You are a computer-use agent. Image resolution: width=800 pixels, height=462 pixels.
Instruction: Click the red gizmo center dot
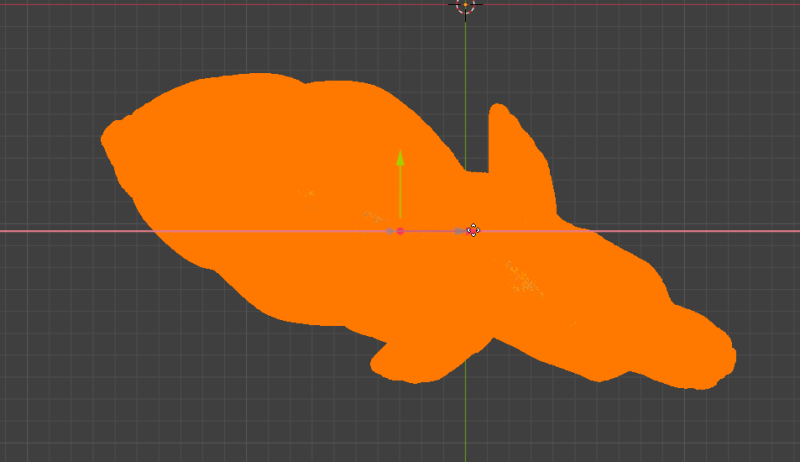400,231
